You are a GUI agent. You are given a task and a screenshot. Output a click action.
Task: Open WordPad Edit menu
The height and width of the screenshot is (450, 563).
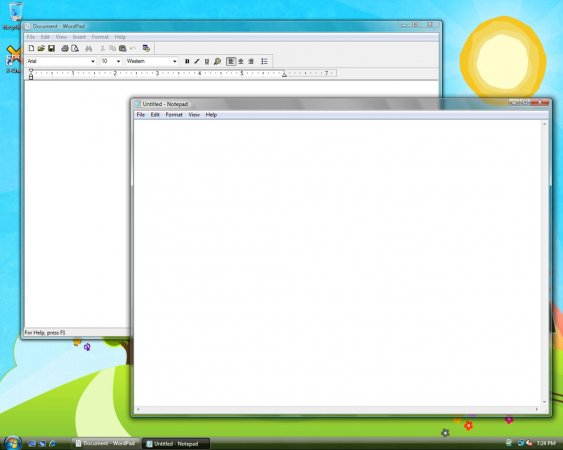45,37
